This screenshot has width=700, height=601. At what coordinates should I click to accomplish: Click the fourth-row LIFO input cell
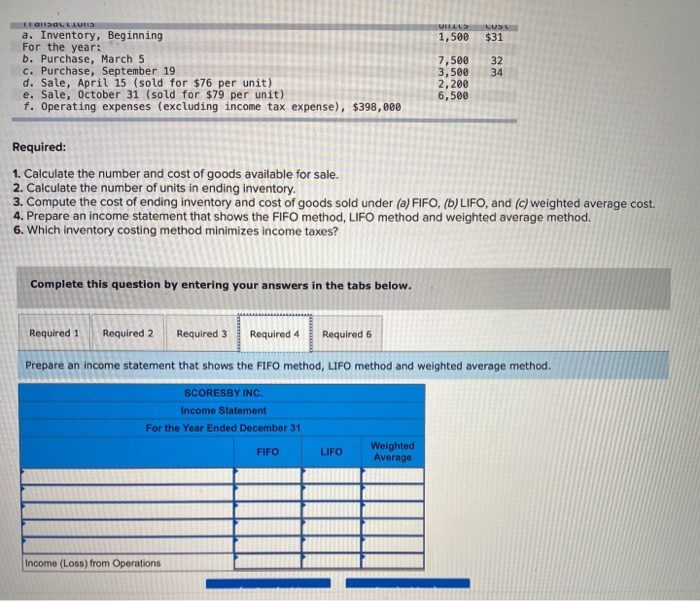coord(331,528)
